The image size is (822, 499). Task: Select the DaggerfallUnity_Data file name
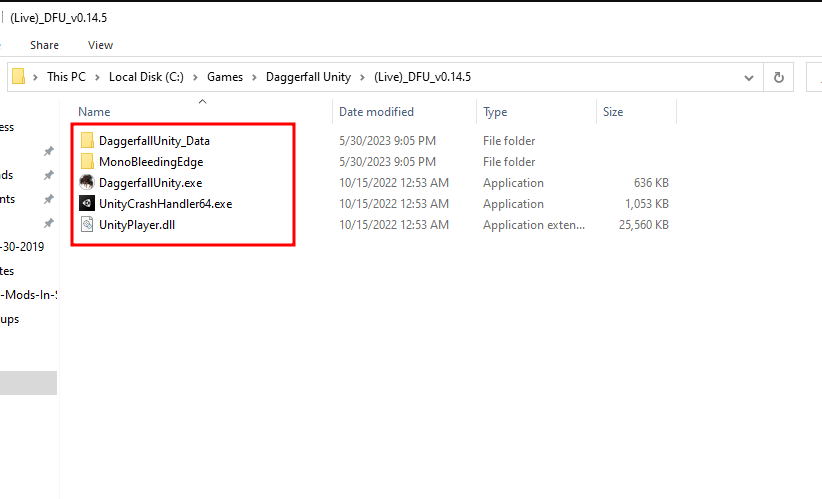click(x=154, y=140)
